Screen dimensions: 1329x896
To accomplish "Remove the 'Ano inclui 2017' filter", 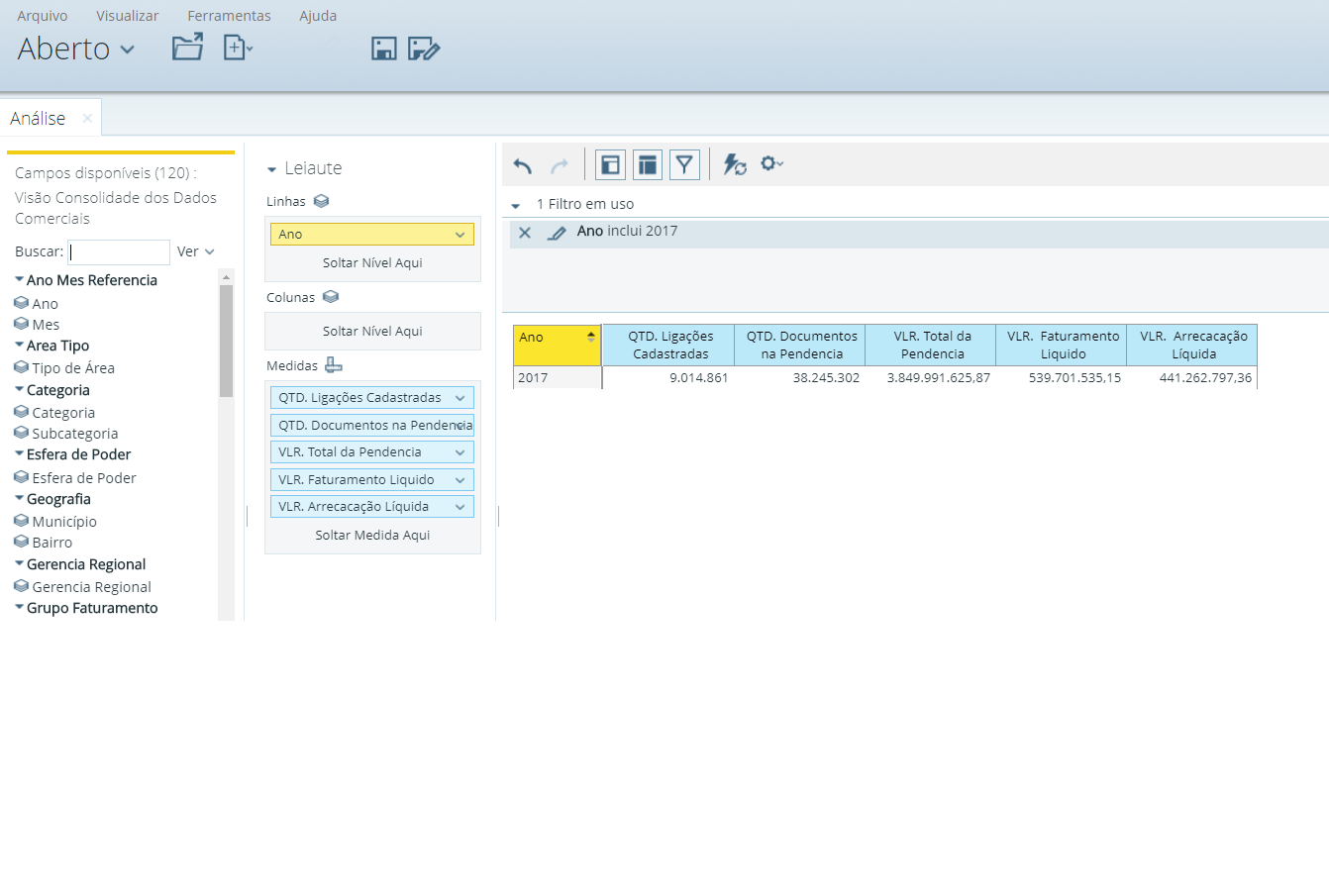I will click(525, 233).
